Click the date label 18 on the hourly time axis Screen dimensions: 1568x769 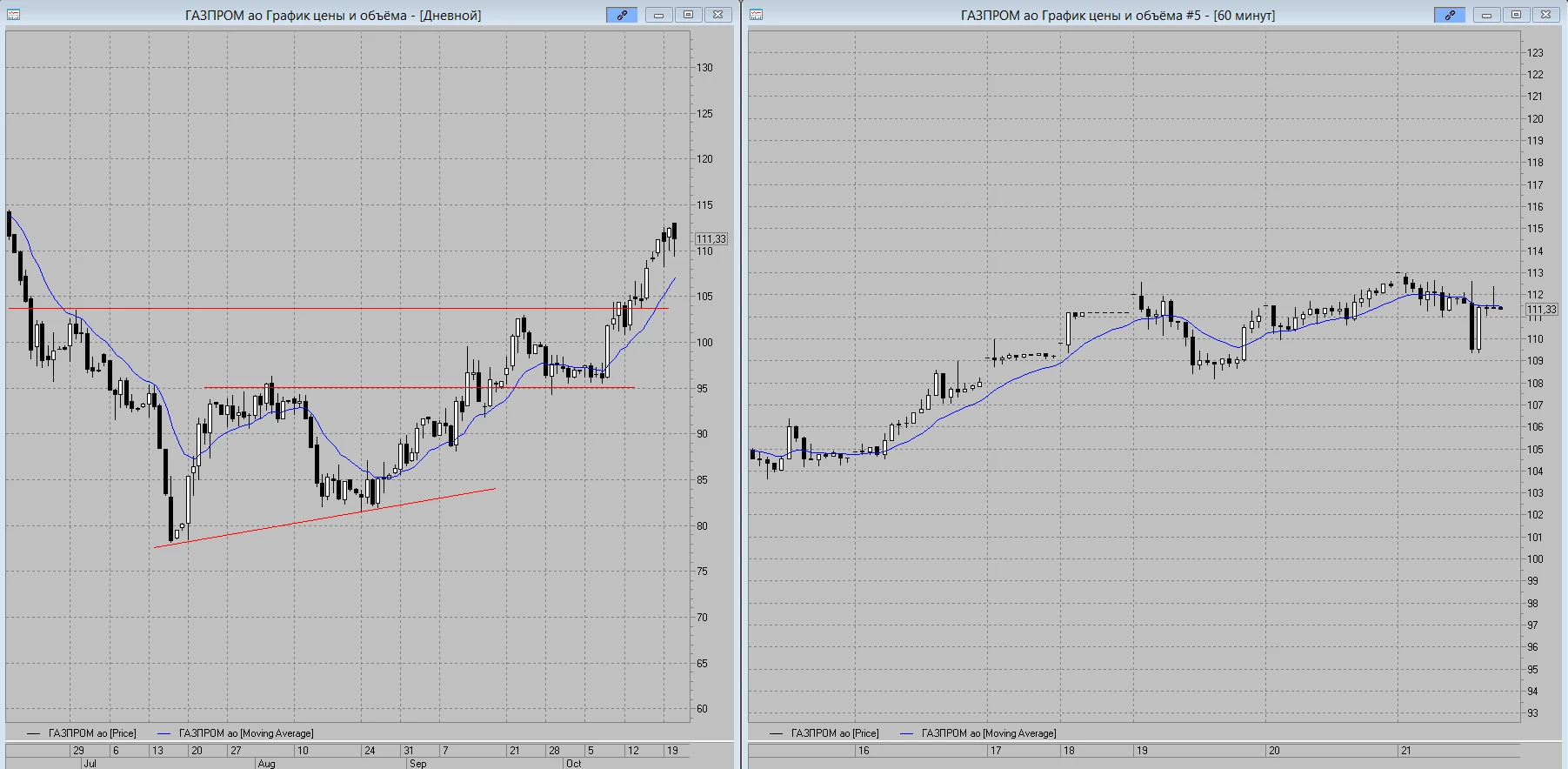pos(1069,751)
